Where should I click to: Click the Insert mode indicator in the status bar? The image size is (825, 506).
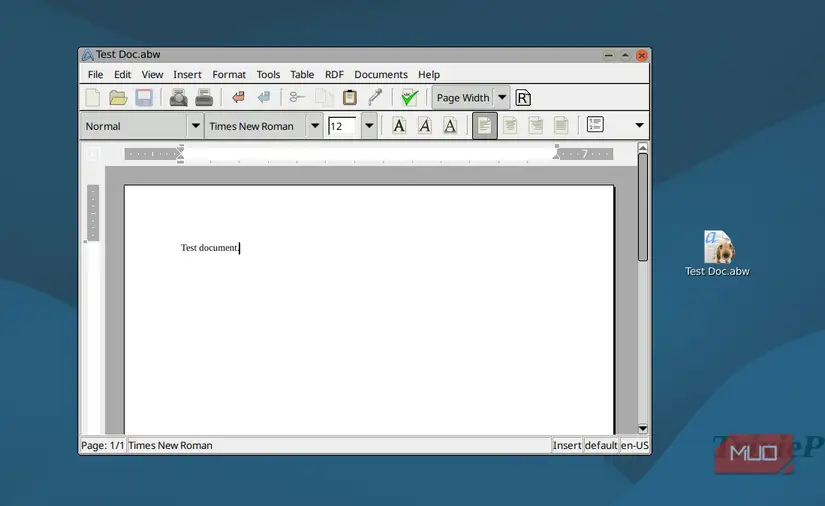point(567,446)
